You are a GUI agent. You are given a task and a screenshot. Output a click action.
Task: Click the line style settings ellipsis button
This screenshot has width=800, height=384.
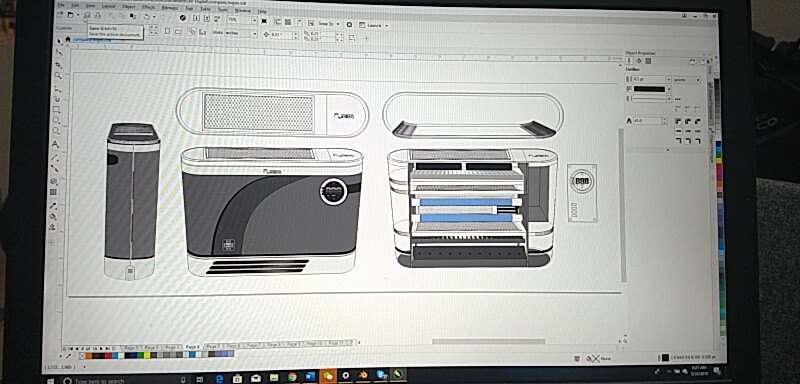678,99
